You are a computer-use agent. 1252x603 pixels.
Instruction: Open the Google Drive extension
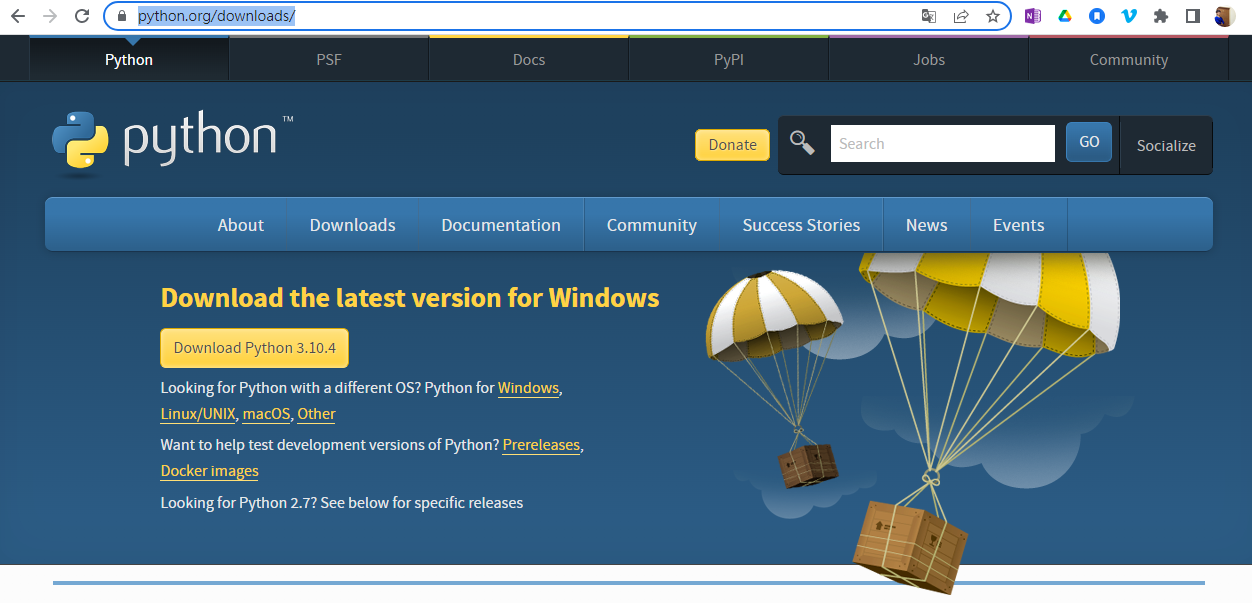tap(1065, 16)
